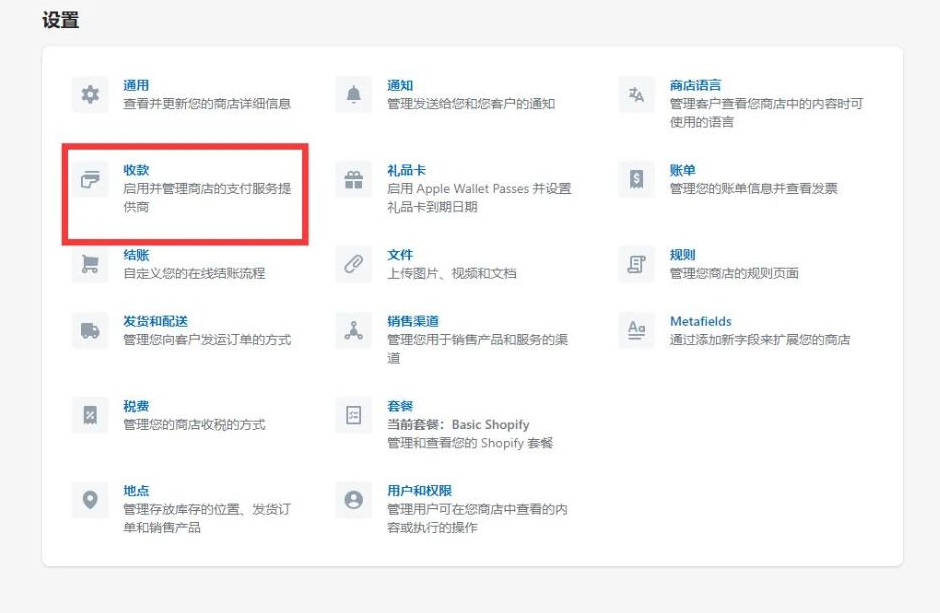This screenshot has height=613, width=940.
Task: Open the 规则 page settings
Action: (684, 255)
